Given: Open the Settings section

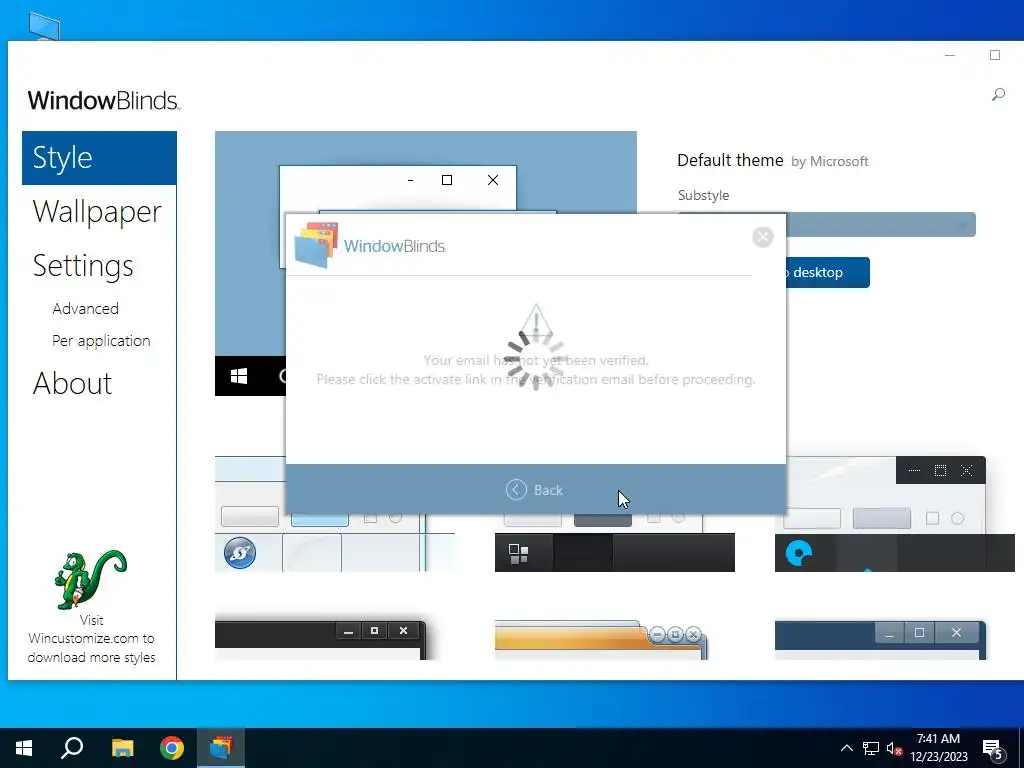Looking at the screenshot, I should 83,266.
